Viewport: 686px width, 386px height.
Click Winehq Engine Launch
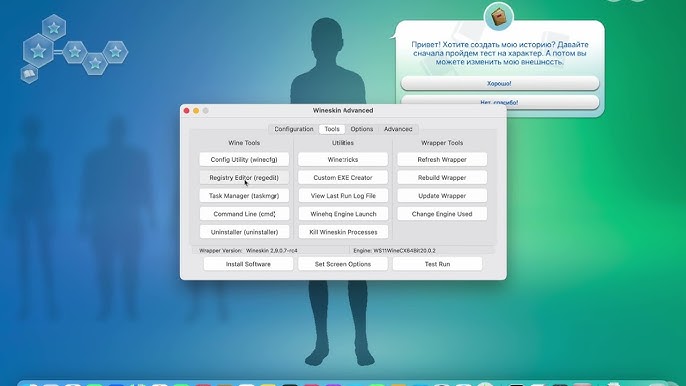(343, 214)
